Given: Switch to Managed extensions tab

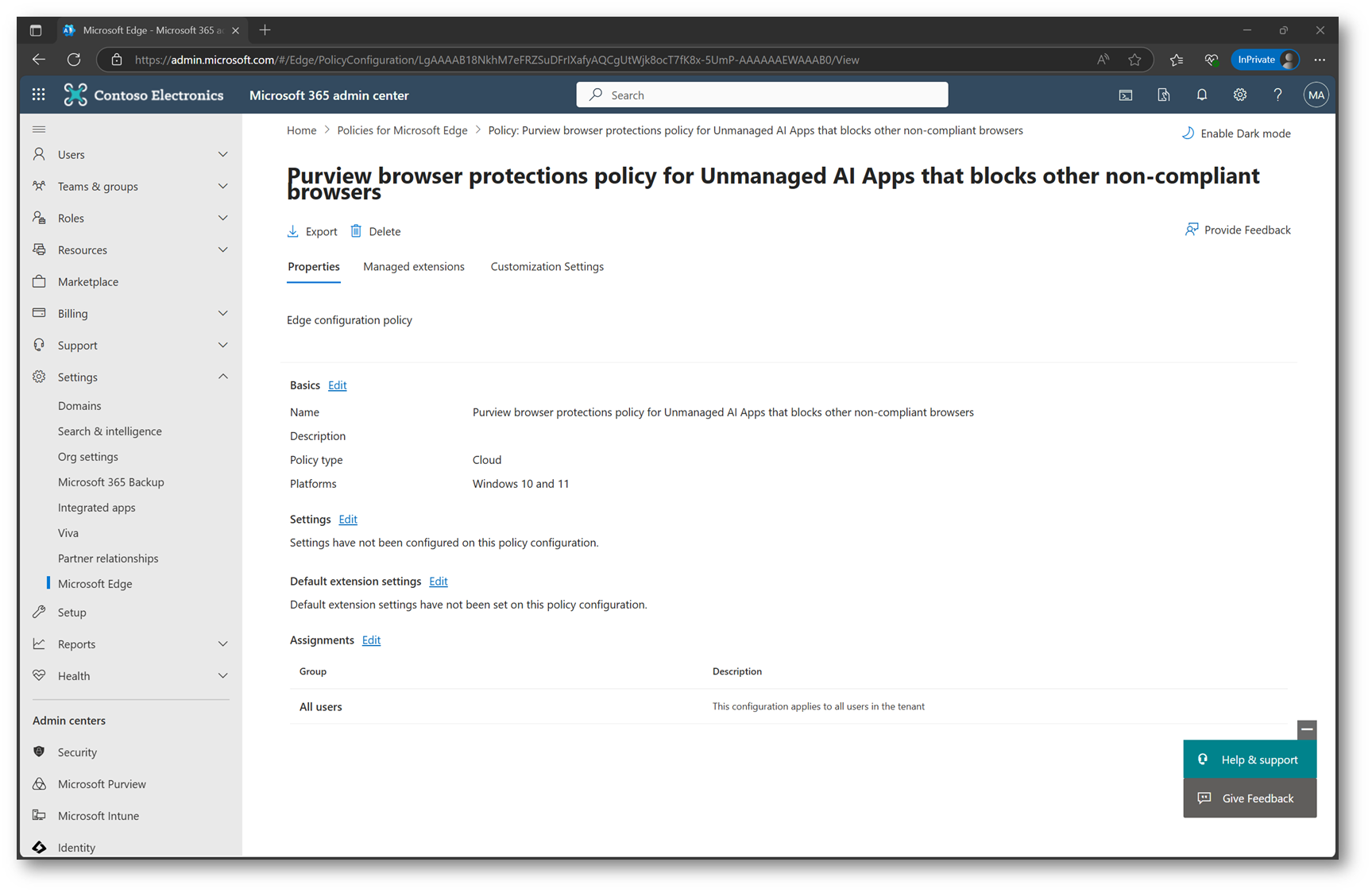Looking at the screenshot, I should tap(414, 266).
